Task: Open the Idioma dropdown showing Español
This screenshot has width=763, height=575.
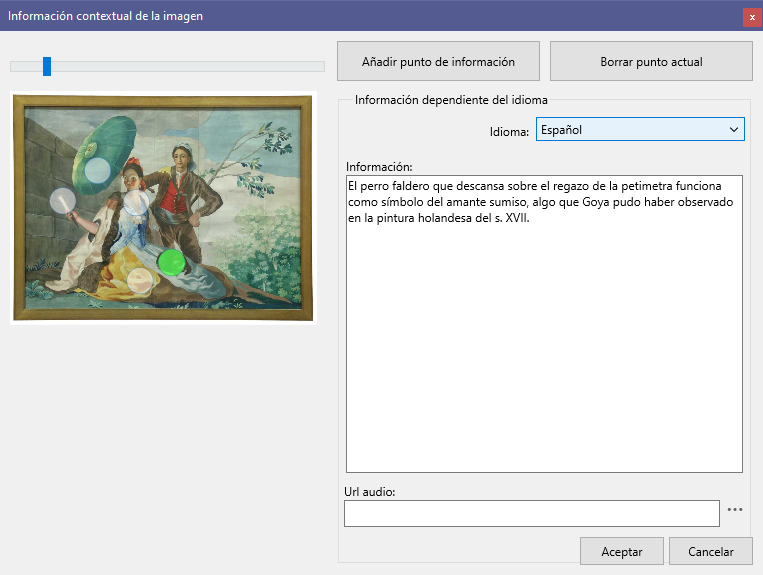Action: click(x=640, y=129)
